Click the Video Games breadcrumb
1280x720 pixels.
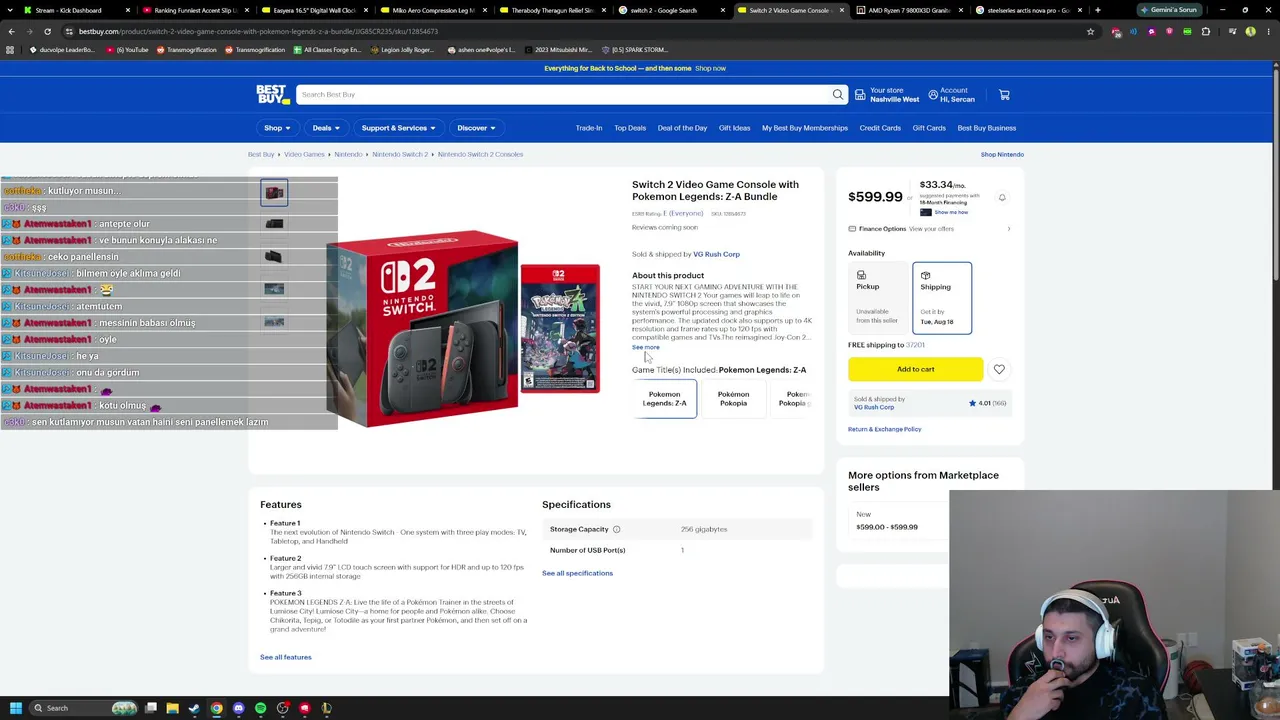304,154
